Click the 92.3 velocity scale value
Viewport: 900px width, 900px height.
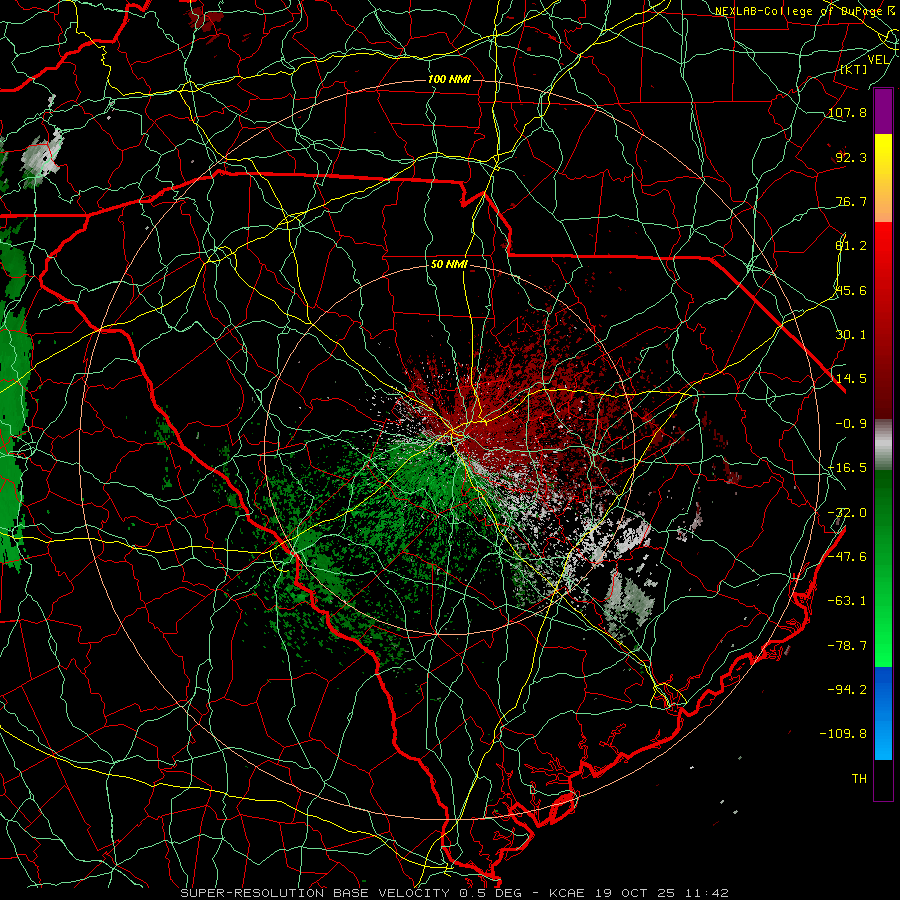[x=851, y=157]
